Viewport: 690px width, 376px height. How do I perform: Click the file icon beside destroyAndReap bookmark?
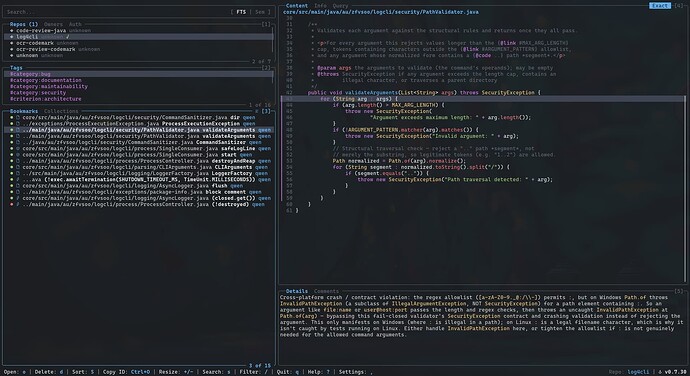(18, 161)
